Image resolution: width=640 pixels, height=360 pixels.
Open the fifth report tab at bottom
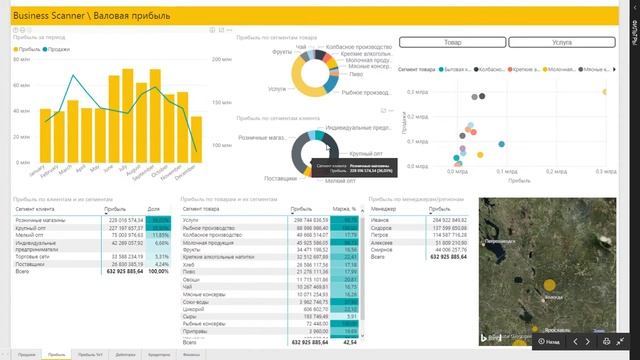159,355
